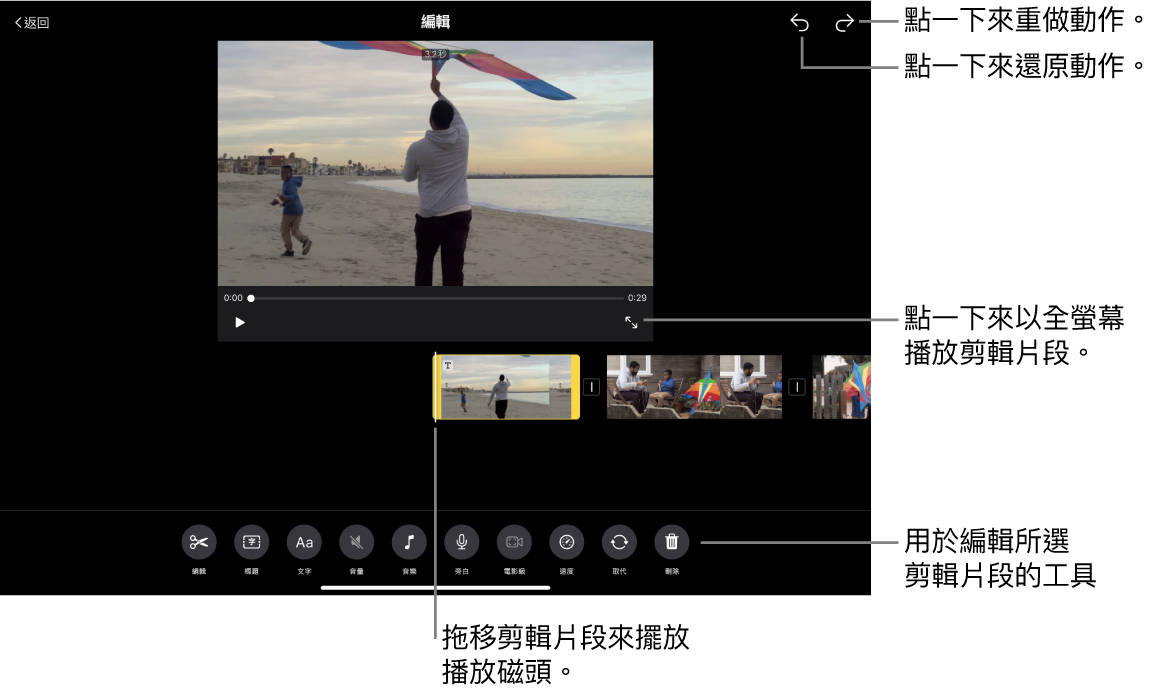Expand the viewer to fullscreen
The image size is (1149, 694).
point(631,322)
